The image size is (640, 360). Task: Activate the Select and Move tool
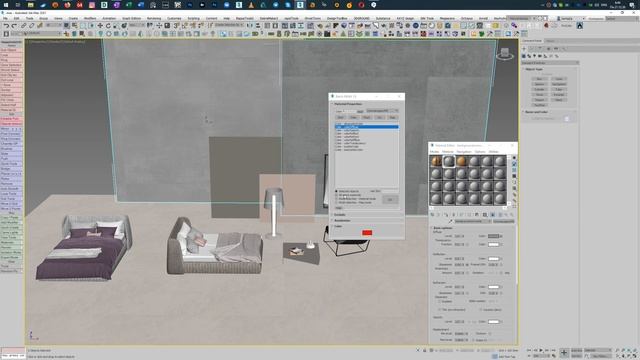coord(100,25)
